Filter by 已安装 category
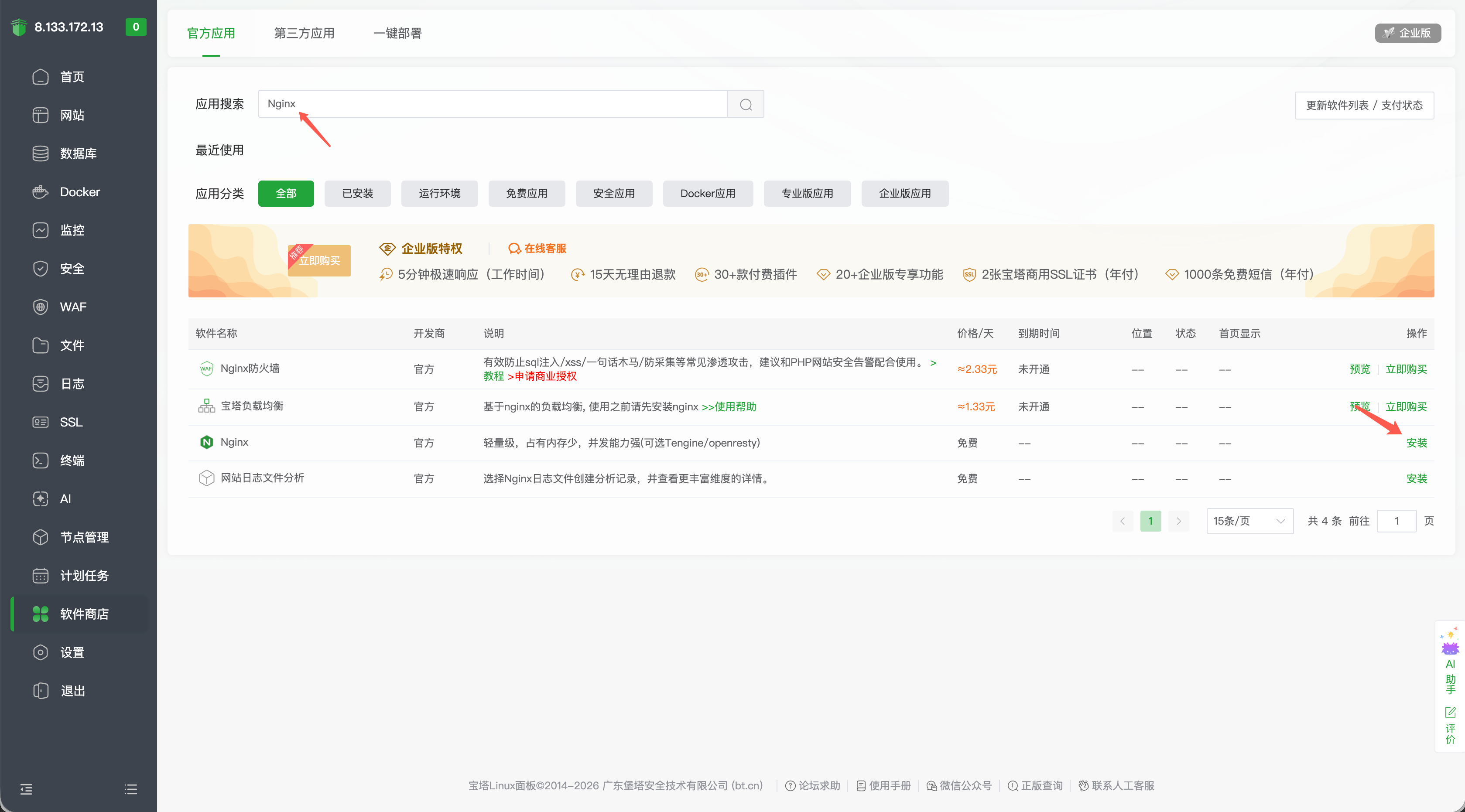Image resolution: width=1465 pixels, height=812 pixels. point(358,193)
